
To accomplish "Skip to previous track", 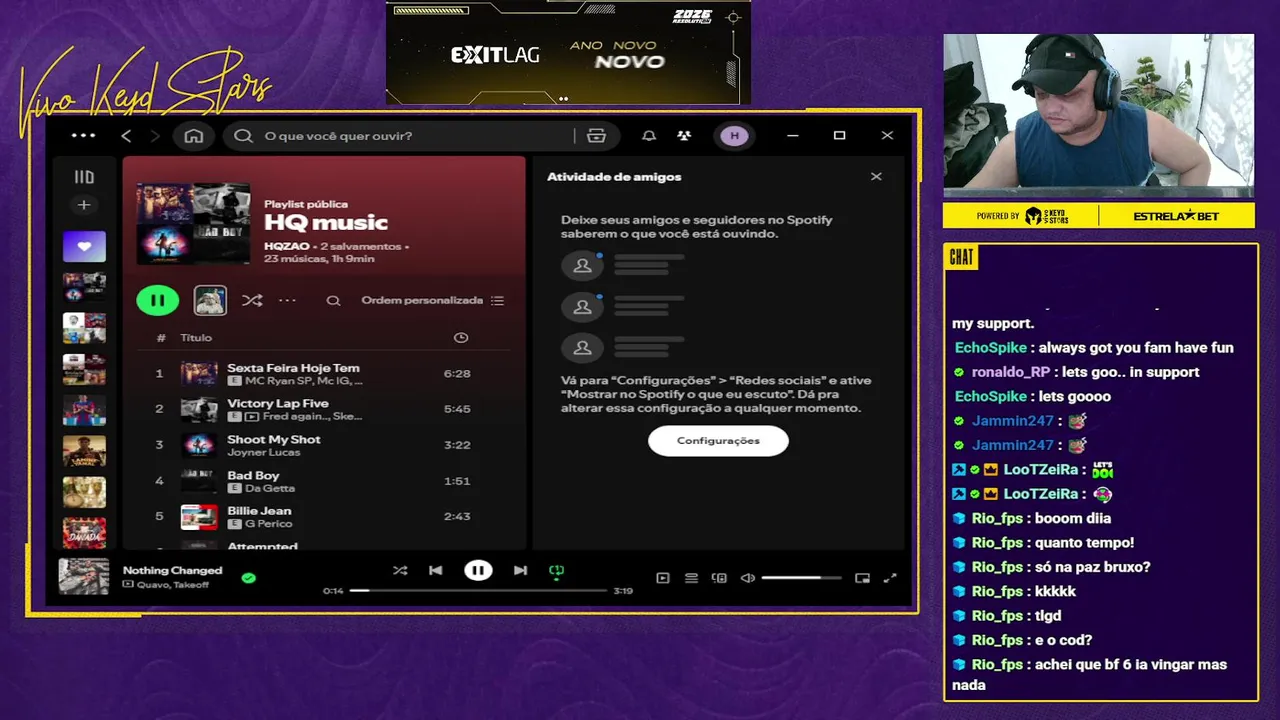I will 435,571.
